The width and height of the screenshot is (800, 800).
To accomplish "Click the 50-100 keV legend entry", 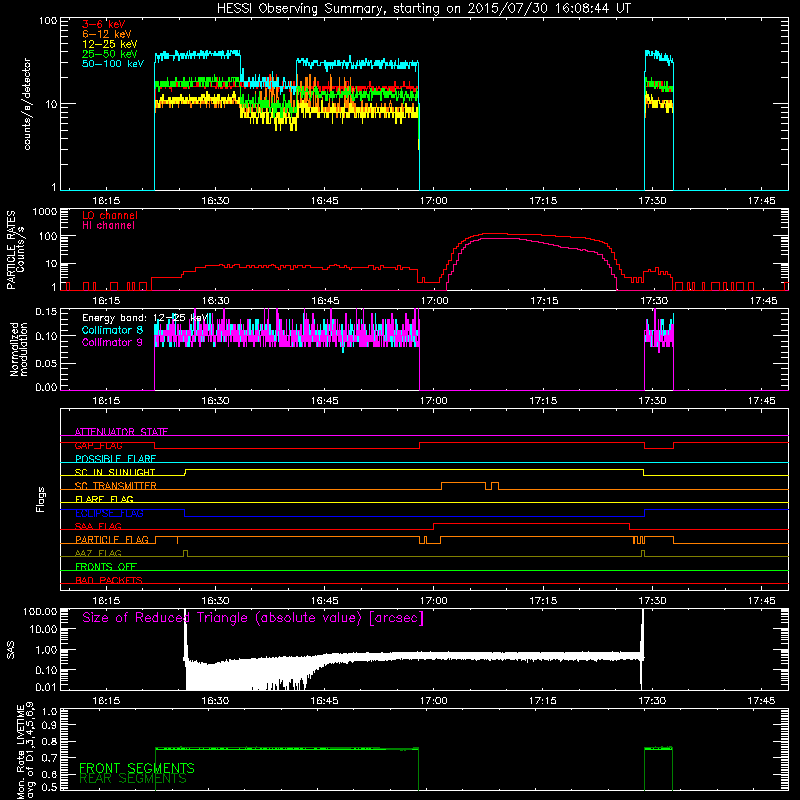I will click(113, 64).
